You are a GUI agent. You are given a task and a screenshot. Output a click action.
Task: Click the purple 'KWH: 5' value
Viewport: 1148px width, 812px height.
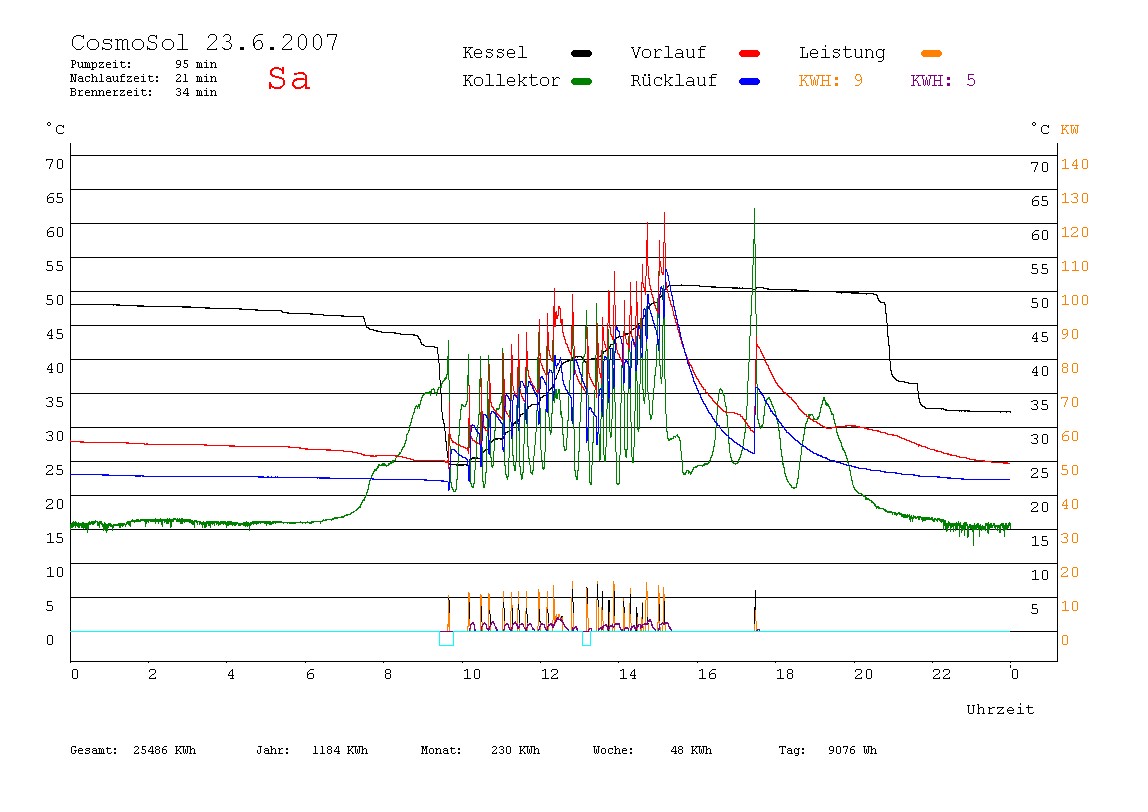pyautogui.click(x=943, y=81)
